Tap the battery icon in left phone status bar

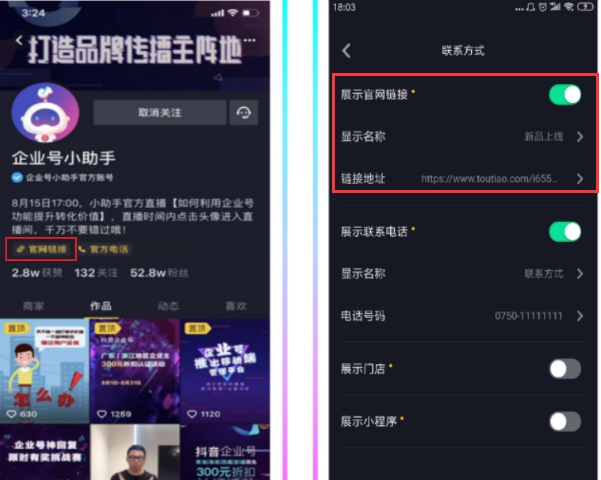250,13
